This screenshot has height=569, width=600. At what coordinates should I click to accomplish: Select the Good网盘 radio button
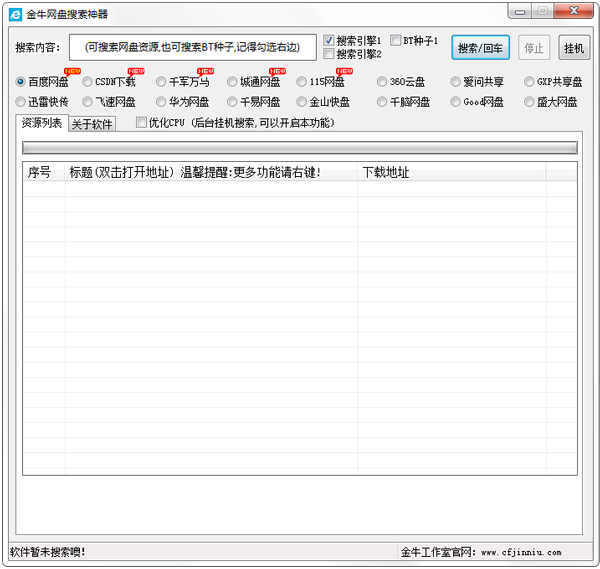[455, 102]
